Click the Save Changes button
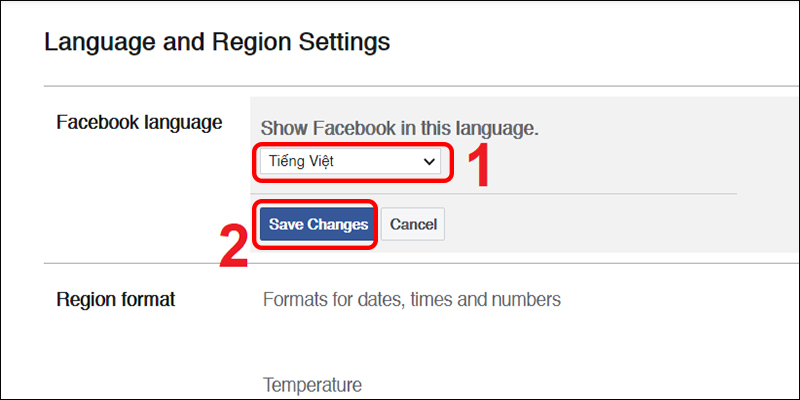 [318, 225]
